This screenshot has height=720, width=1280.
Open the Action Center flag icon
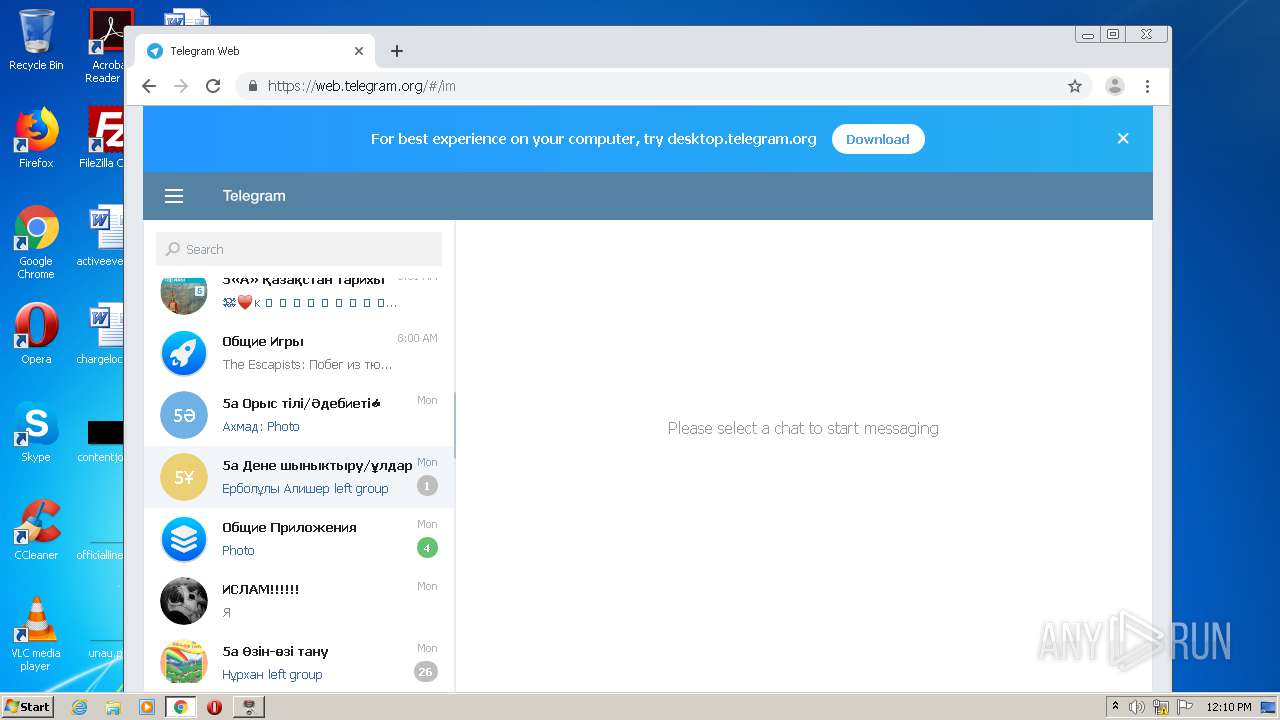1185,707
